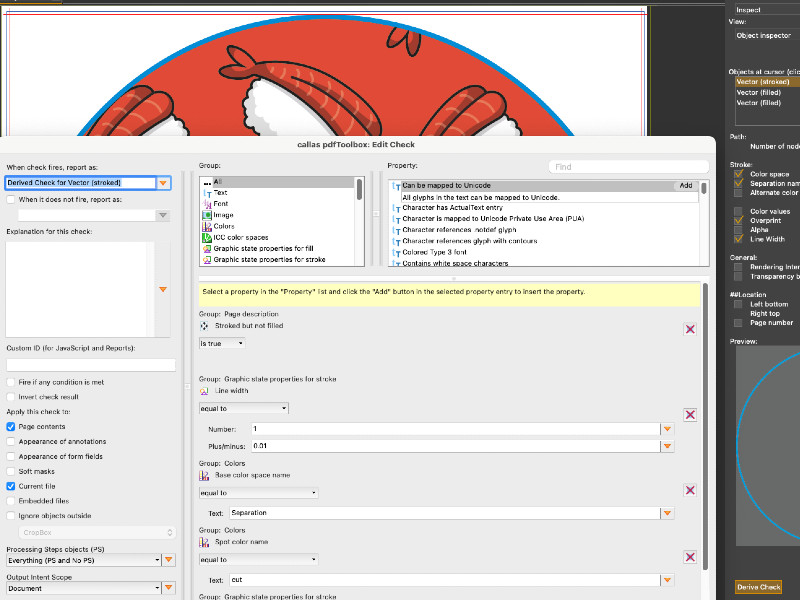Enable Soft masks checkbox
Image resolution: width=800 pixels, height=600 pixels.
point(11,471)
